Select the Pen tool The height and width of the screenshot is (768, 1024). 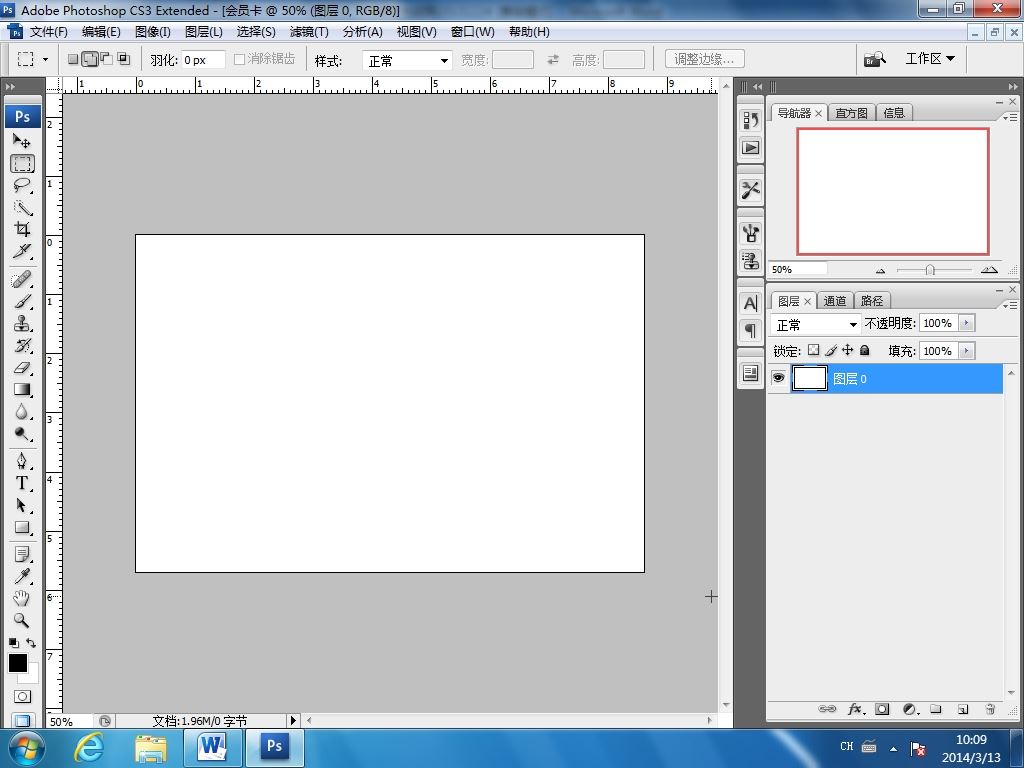click(22, 461)
